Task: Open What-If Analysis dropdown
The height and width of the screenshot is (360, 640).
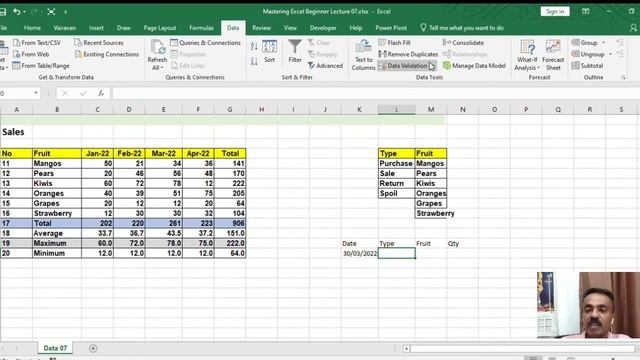Action: (x=527, y=55)
